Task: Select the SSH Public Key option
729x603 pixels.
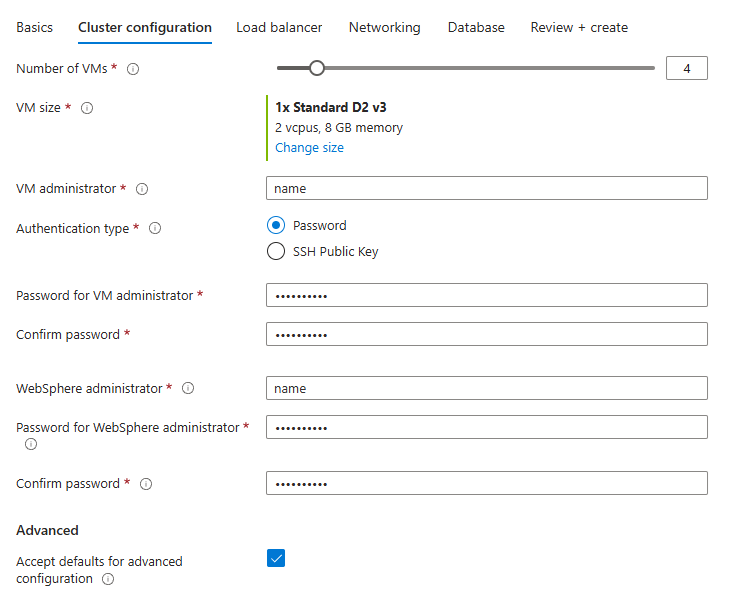Action: pyautogui.click(x=276, y=252)
